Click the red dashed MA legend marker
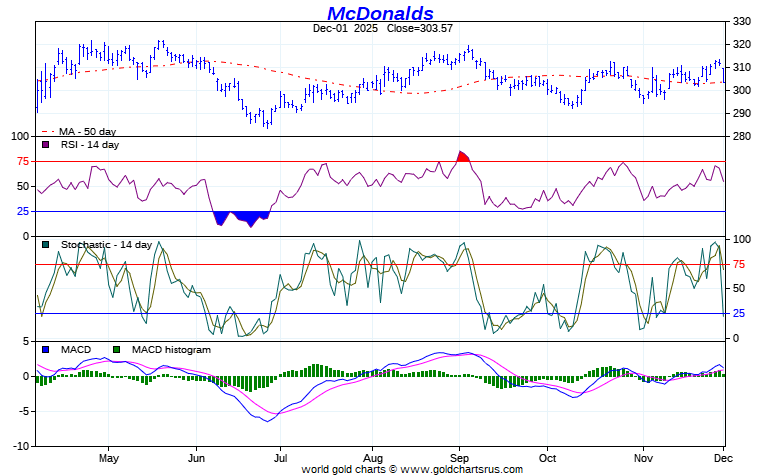 pos(48,131)
